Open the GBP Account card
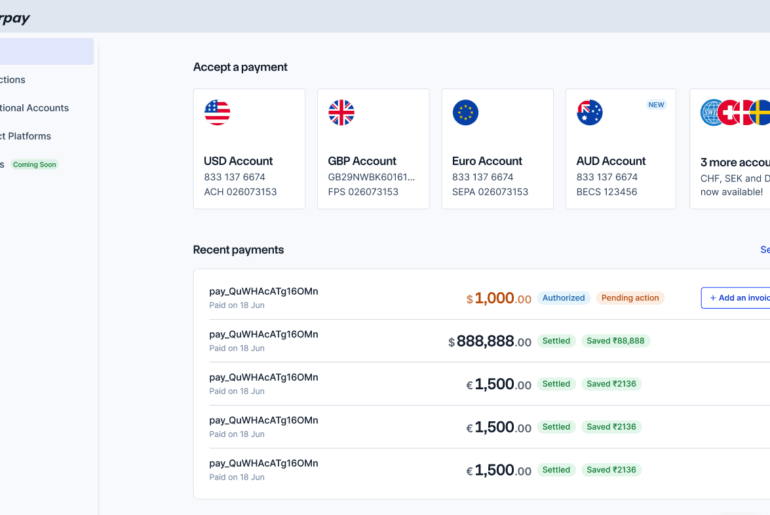 tap(373, 168)
